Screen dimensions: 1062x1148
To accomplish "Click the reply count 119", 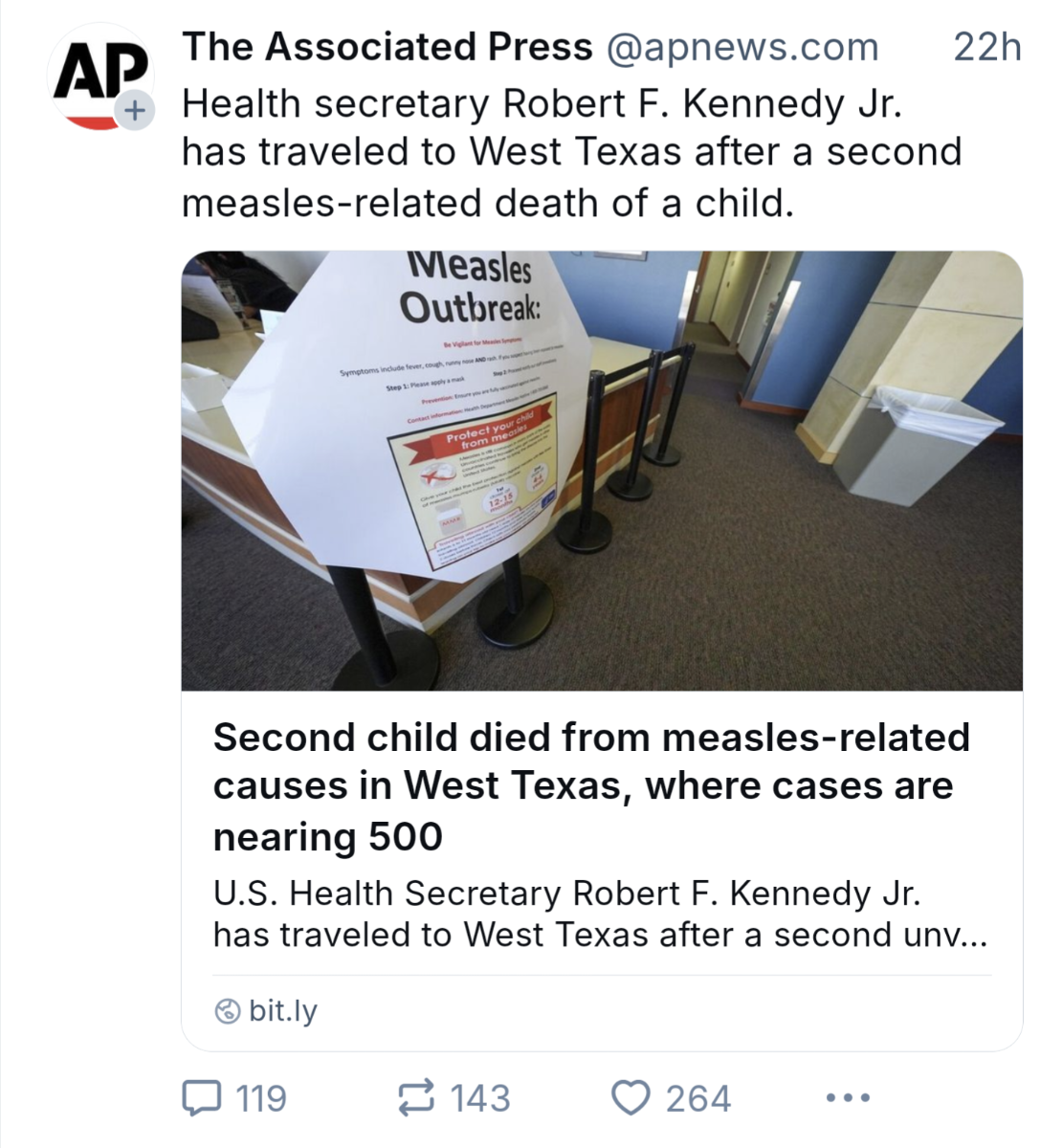I will (260, 1098).
